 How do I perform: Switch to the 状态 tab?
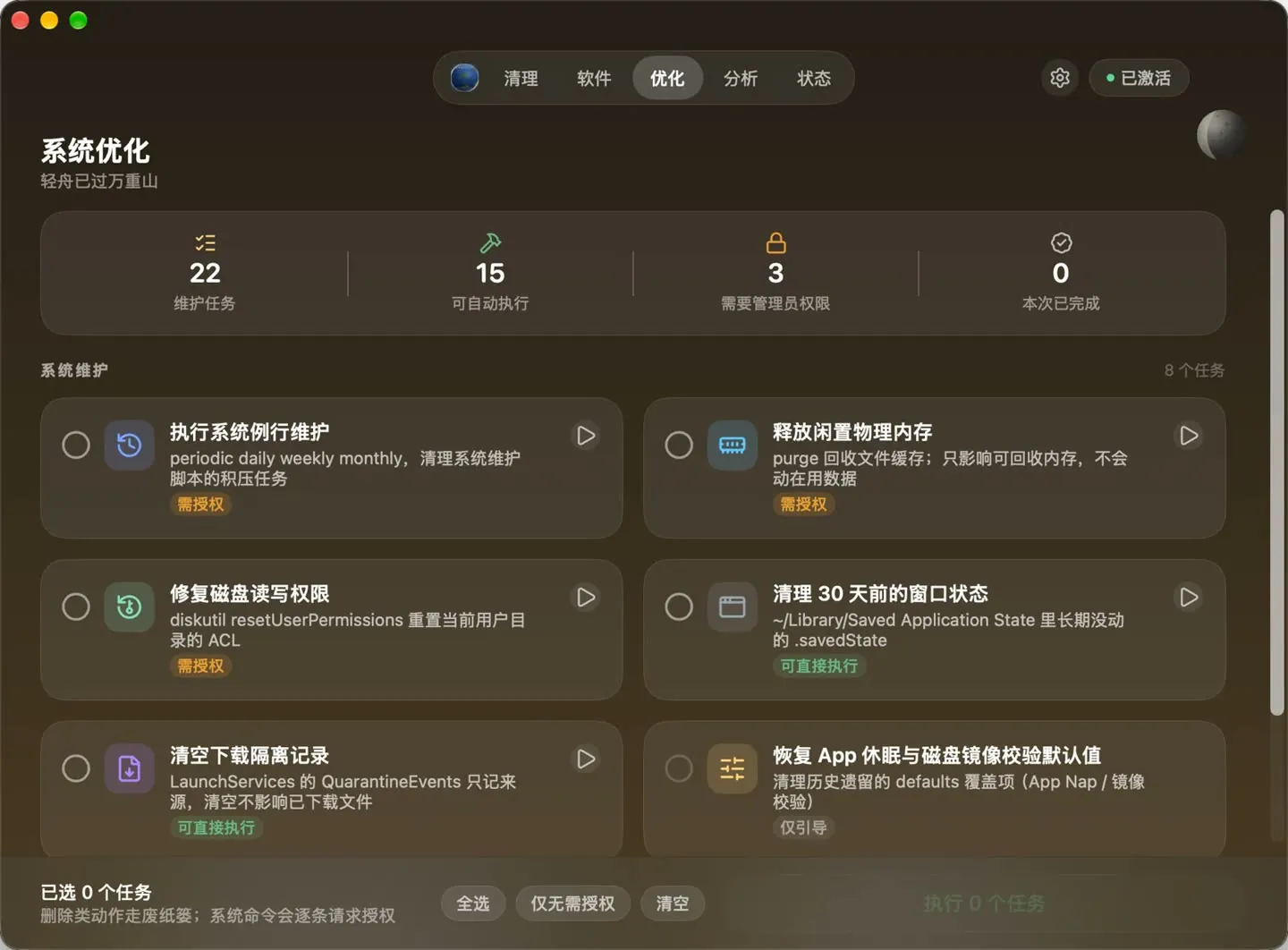(x=814, y=79)
